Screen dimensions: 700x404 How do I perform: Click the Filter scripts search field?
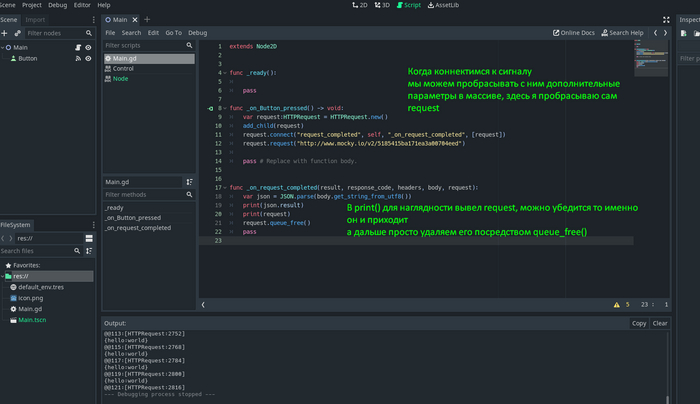point(142,46)
